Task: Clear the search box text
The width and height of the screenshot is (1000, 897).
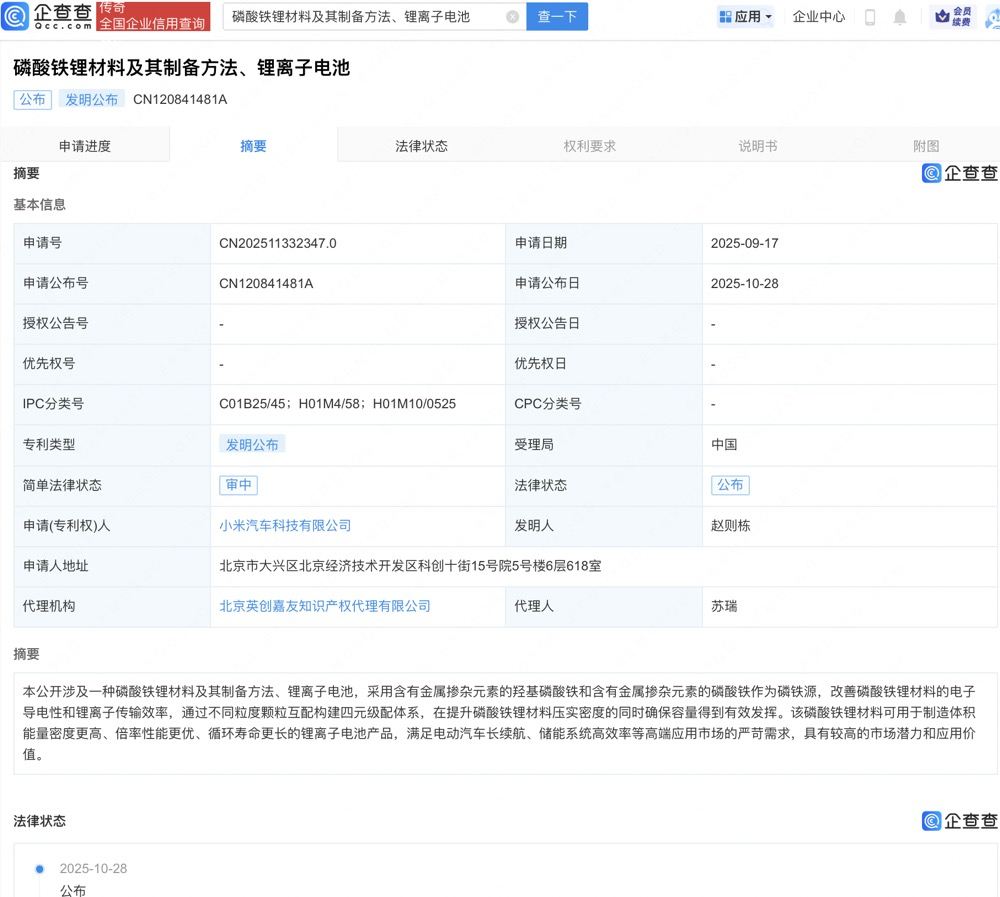Action: point(512,17)
